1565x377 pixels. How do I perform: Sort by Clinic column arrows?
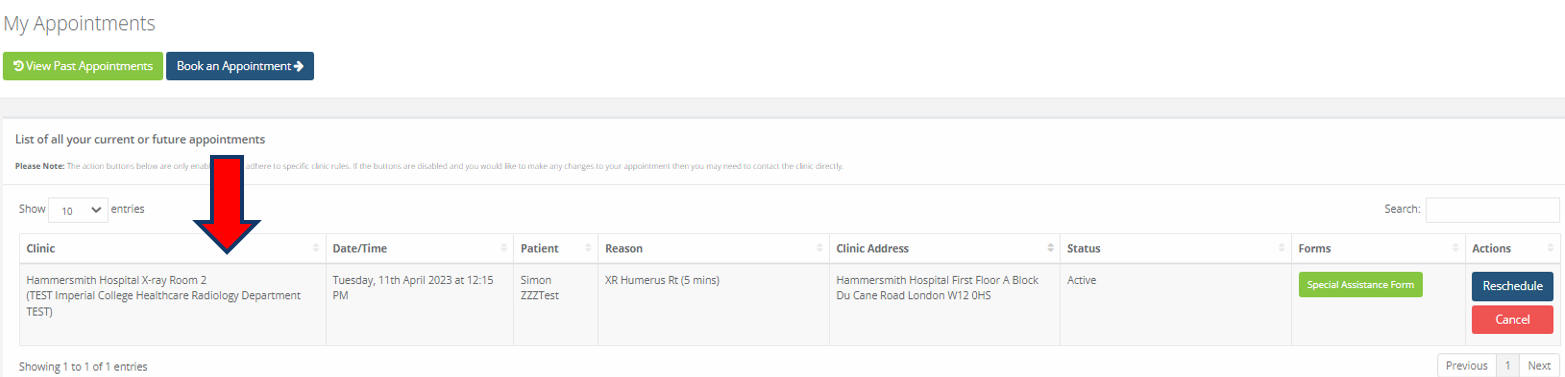[x=316, y=248]
